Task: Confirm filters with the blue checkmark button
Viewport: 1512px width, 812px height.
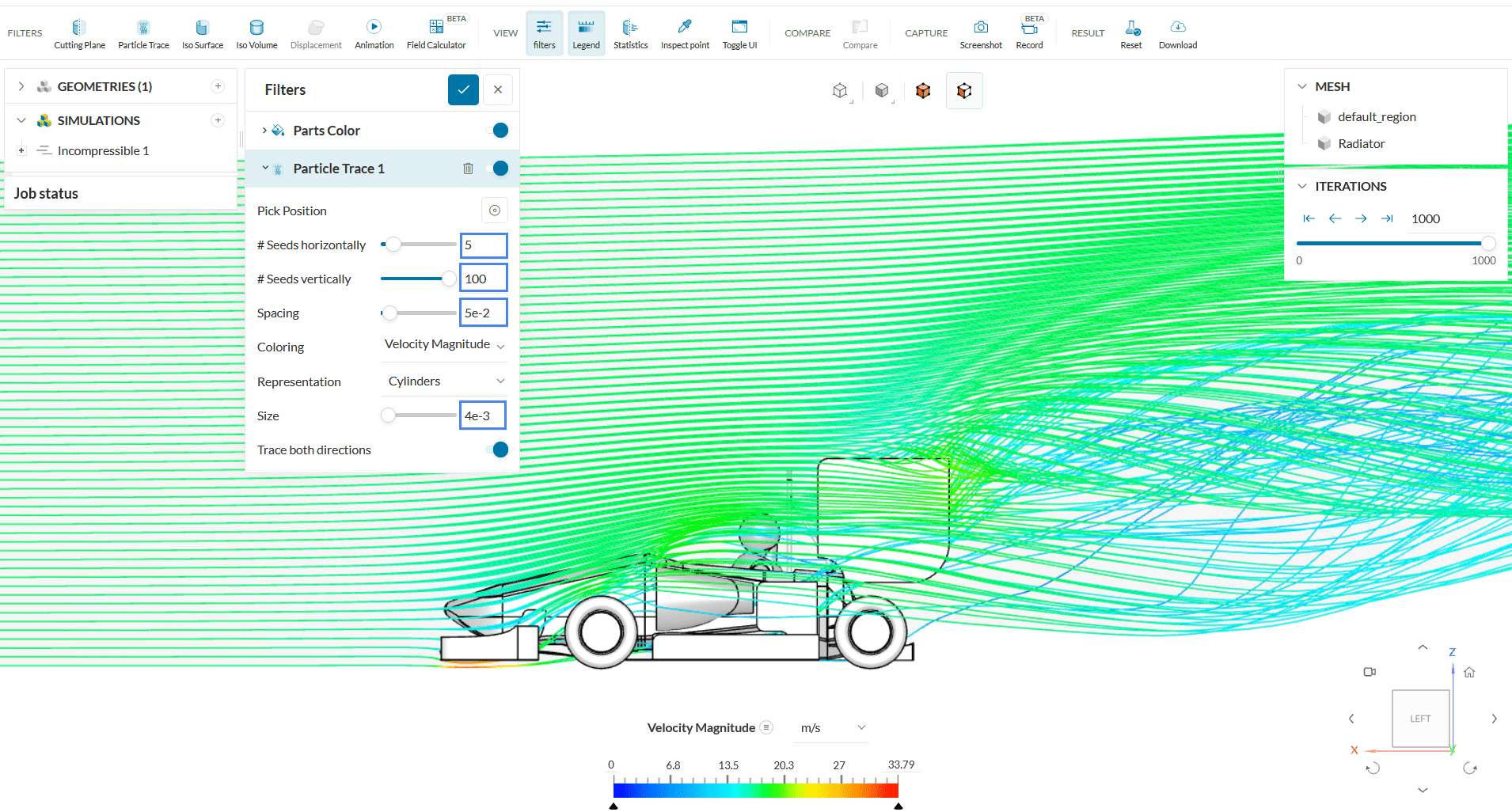Action: (x=463, y=89)
